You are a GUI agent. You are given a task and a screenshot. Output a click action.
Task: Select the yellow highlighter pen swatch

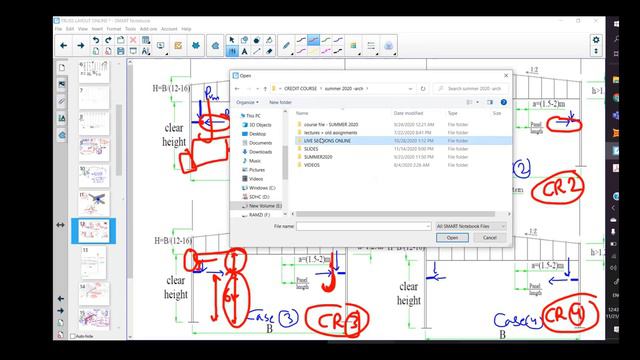[x=313, y=51]
